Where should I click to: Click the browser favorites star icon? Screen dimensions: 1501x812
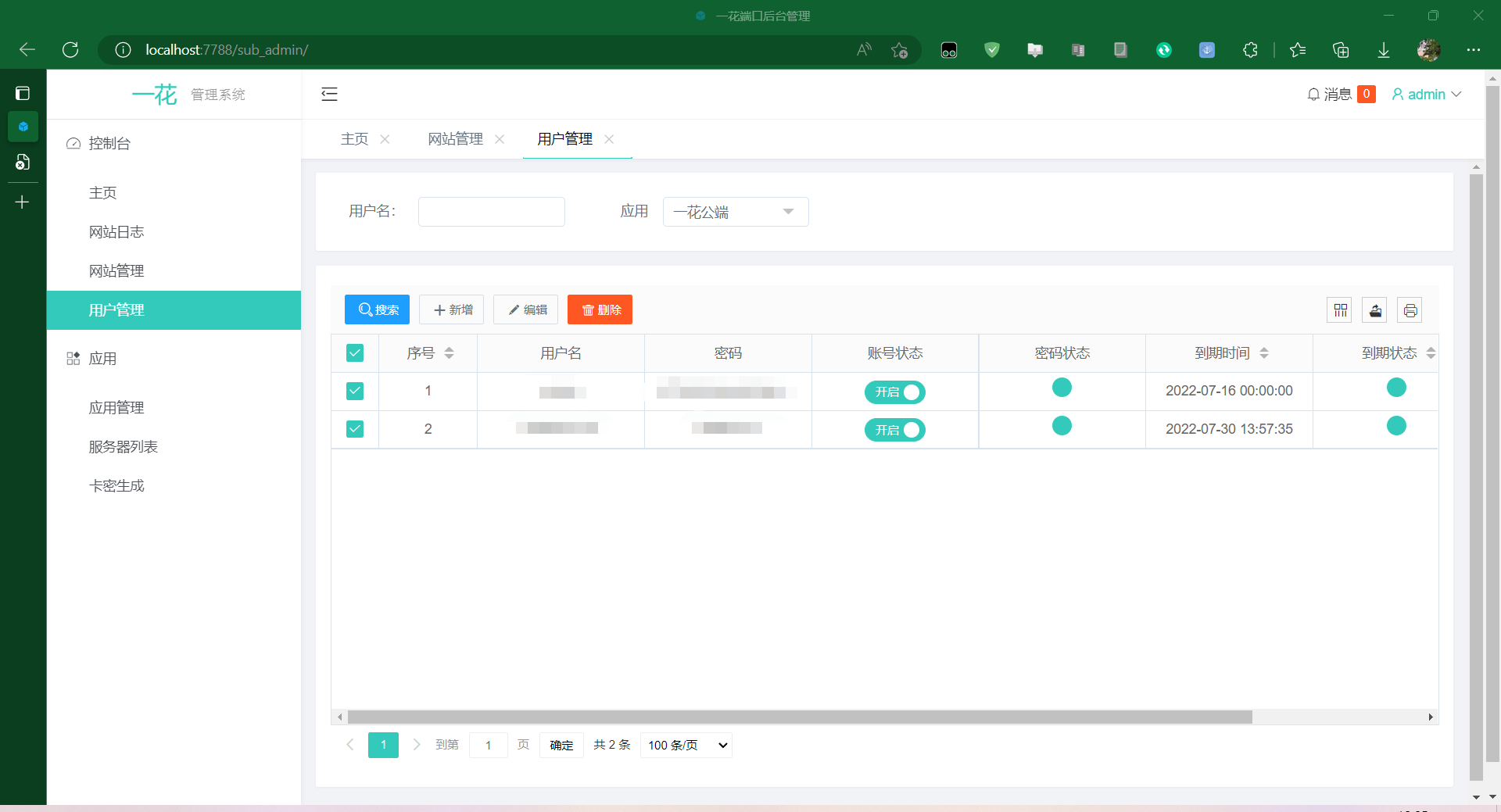pyautogui.click(x=1298, y=49)
